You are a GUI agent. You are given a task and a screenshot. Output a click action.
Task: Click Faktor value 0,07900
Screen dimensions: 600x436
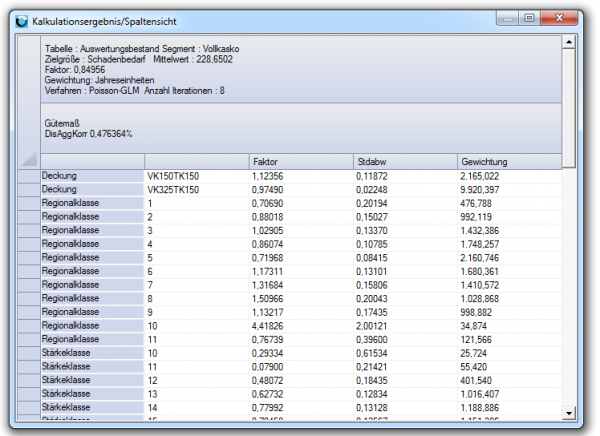coord(267,367)
